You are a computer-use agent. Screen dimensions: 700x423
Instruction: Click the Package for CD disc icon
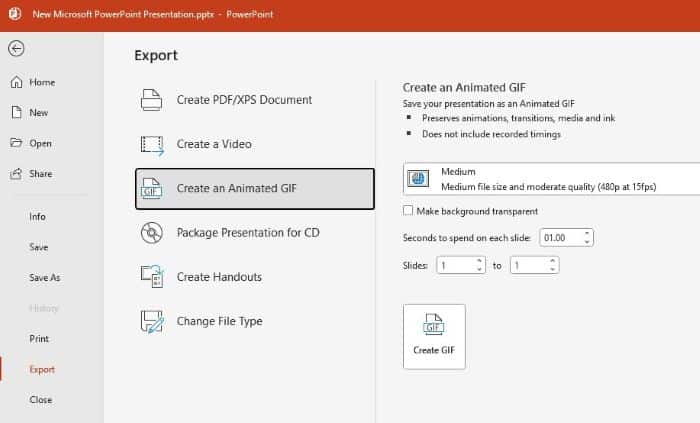tap(152, 232)
